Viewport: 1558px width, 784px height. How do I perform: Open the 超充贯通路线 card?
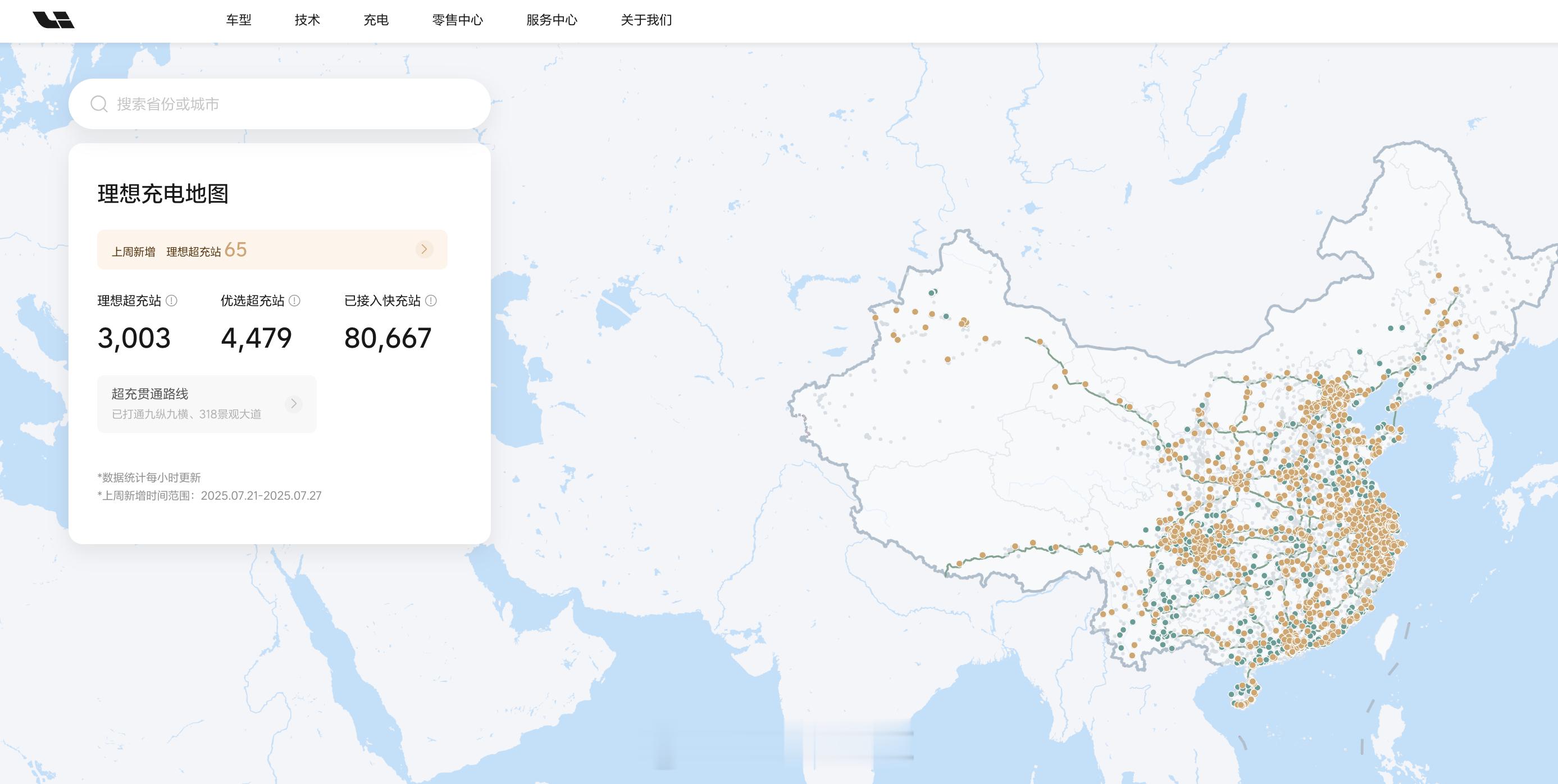(x=207, y=403)
